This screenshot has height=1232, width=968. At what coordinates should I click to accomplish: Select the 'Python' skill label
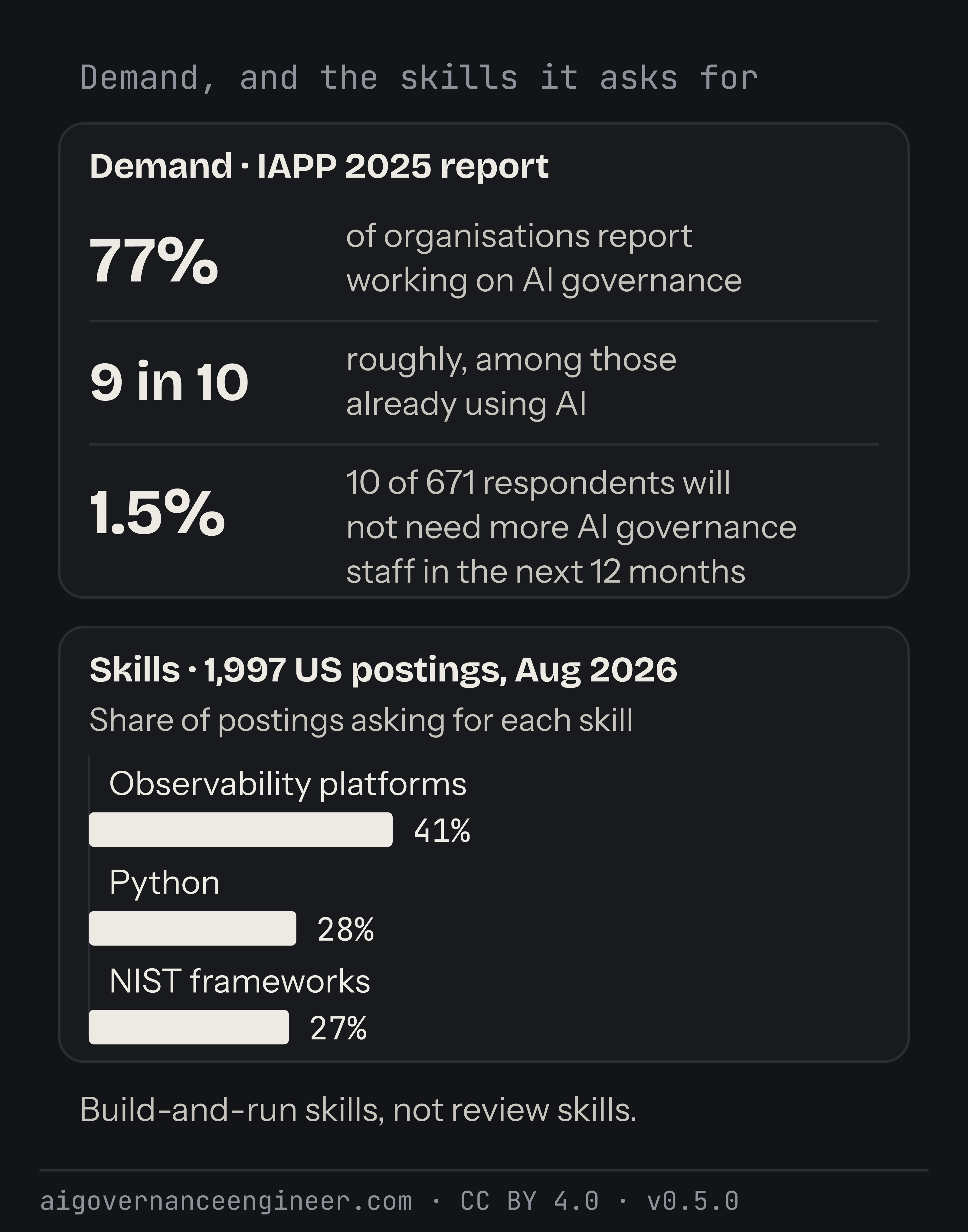(164, 883)
